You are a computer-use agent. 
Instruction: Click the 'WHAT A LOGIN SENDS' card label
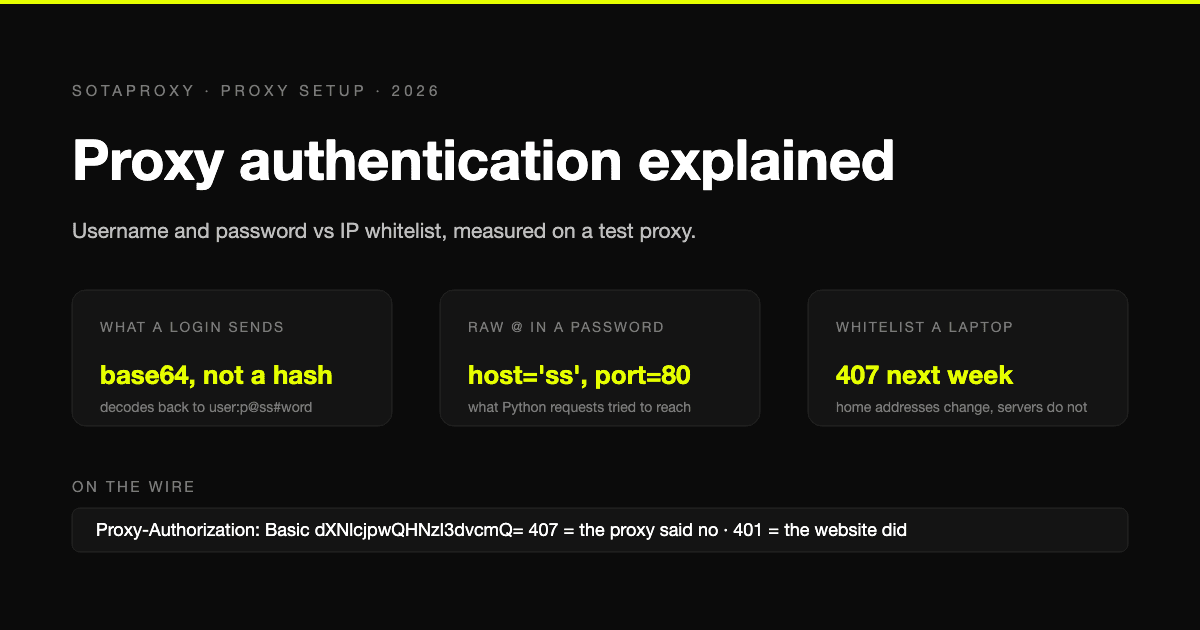(x=192, y=327)
